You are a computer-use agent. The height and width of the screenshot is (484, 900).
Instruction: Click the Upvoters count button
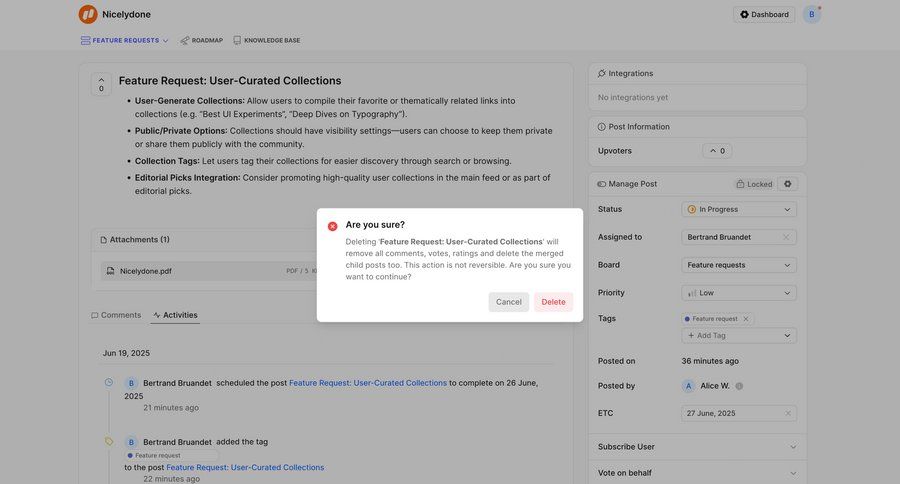[x=717, y=151]
